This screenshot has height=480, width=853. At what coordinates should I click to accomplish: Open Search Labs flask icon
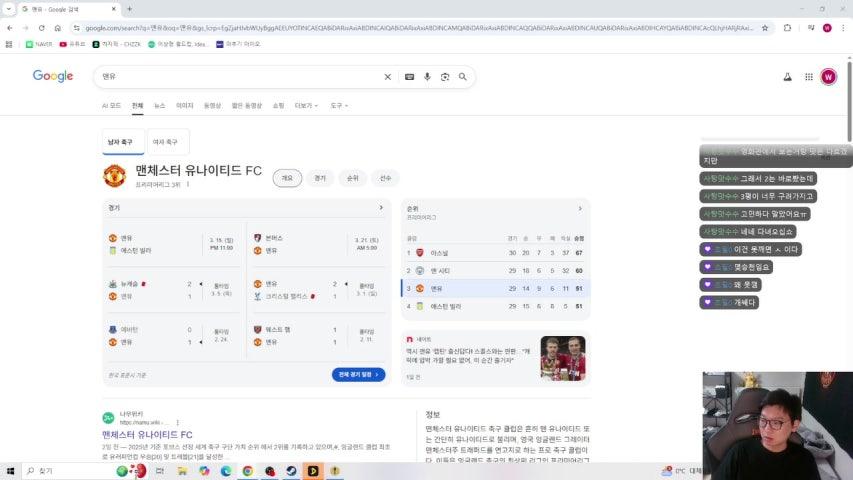tap(787, 77)
